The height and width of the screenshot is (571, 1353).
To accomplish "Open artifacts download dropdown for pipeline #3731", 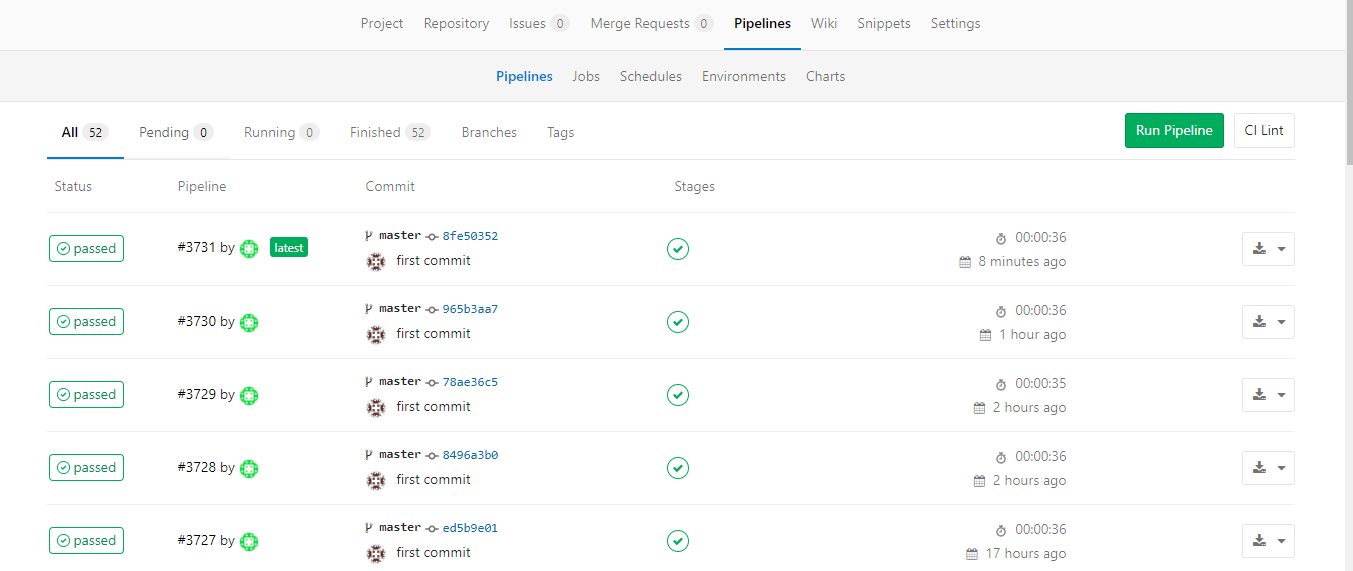I will click(x=1268, y=249).
